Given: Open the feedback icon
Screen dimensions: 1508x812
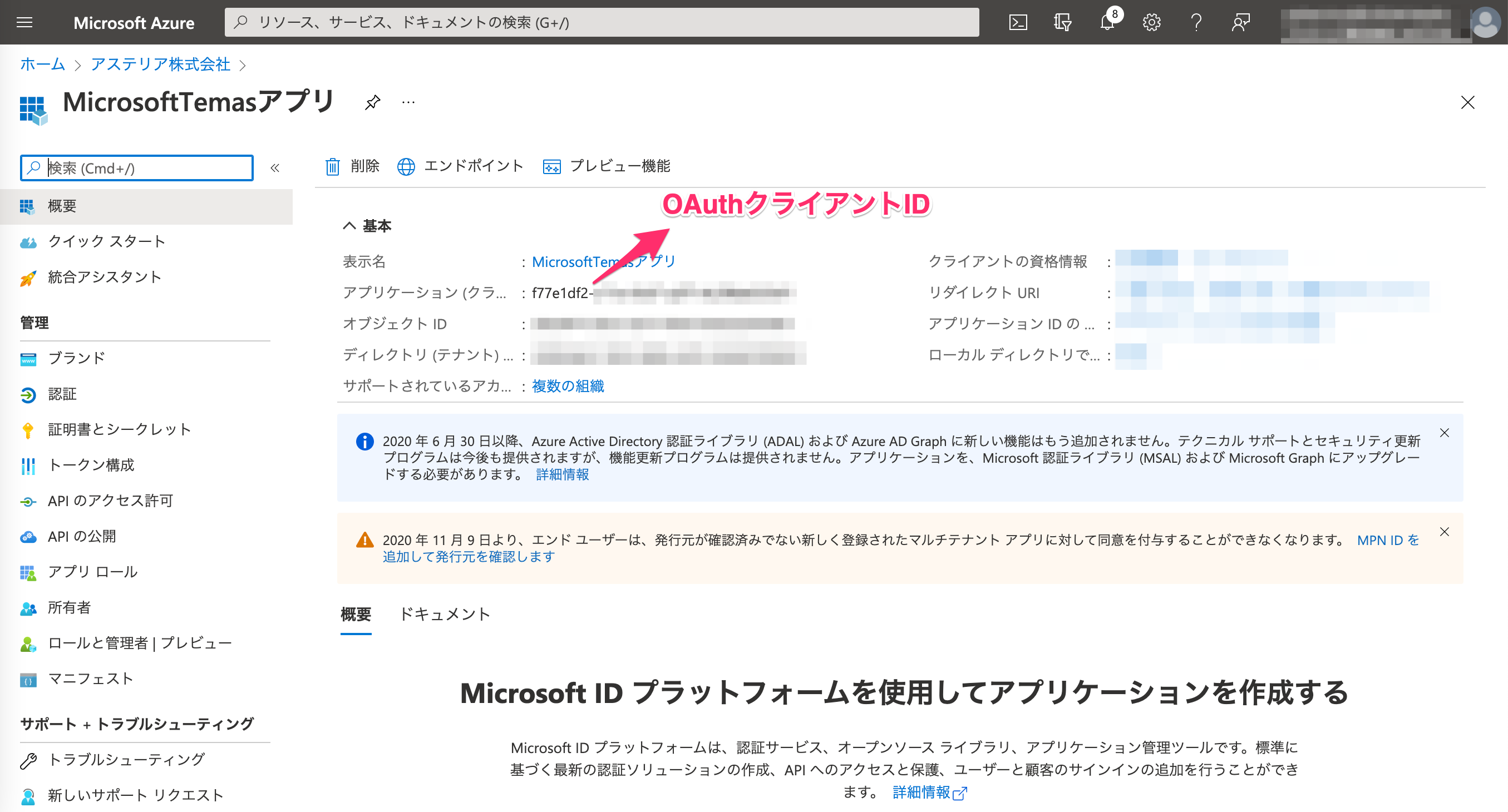Looking at the screenshot, I should point(1240,22).
